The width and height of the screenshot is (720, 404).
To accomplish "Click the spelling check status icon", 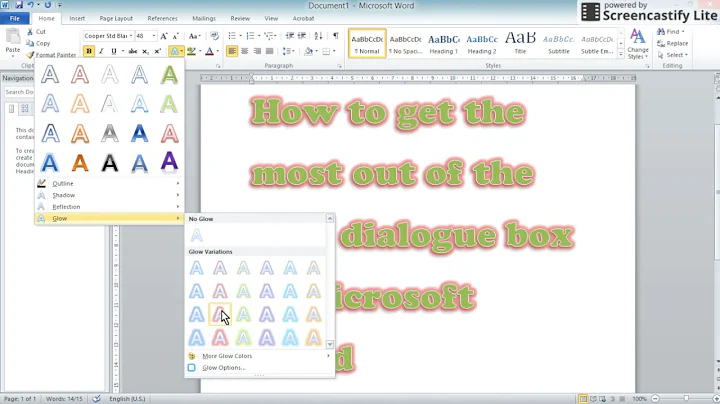I will tap(96, 399).
